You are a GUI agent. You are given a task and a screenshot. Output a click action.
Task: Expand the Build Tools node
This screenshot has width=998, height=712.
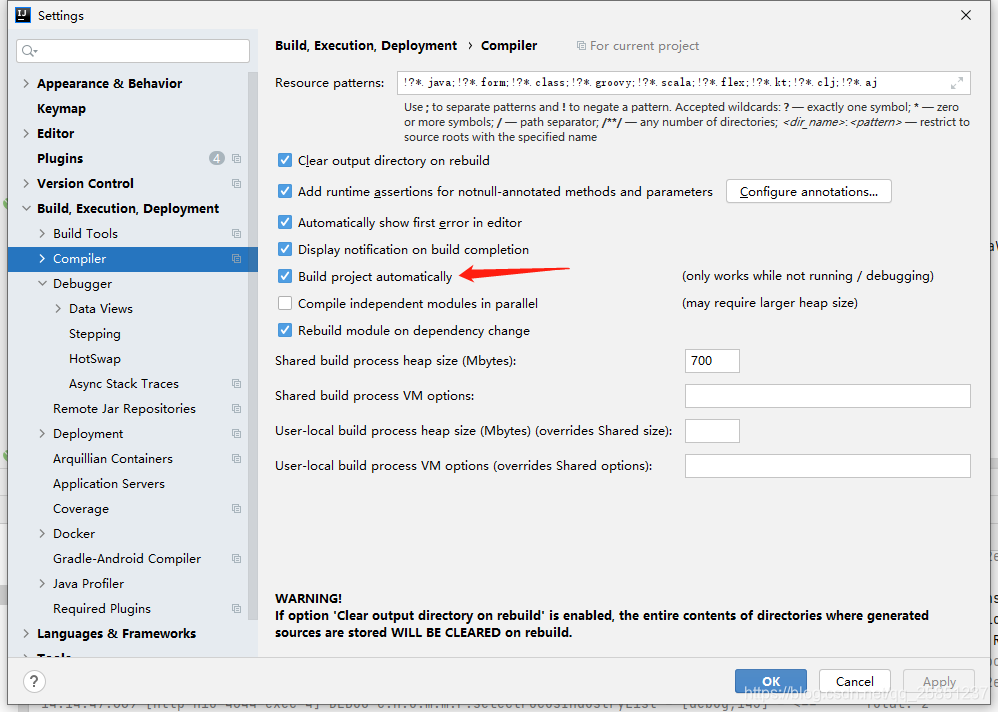pos(42,234)
